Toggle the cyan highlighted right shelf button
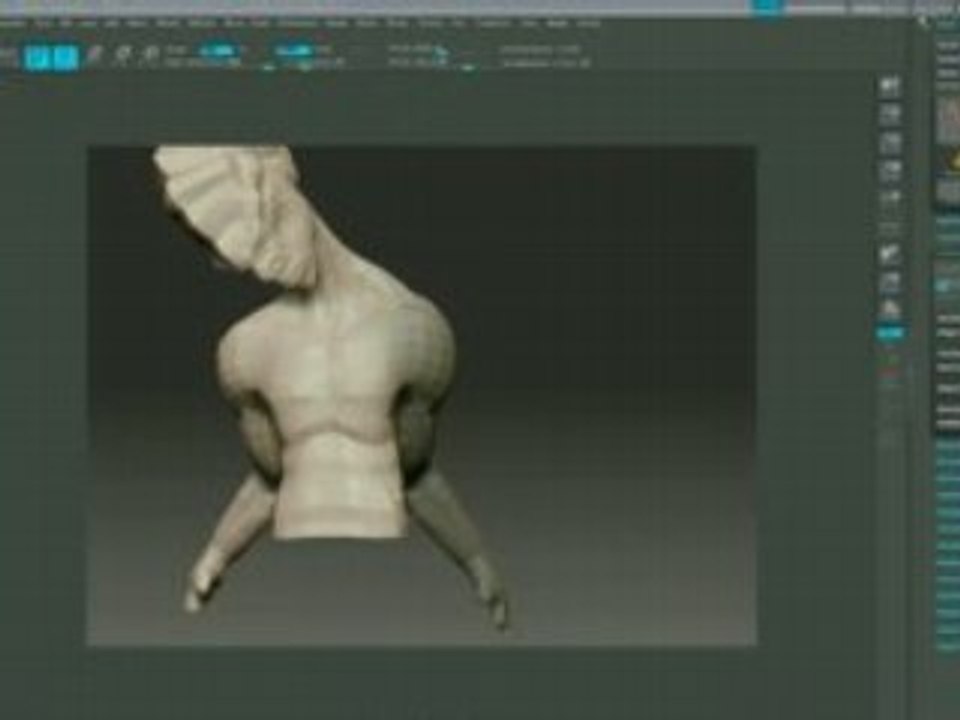This screenshot has height=720, width=960. point(890,333)
